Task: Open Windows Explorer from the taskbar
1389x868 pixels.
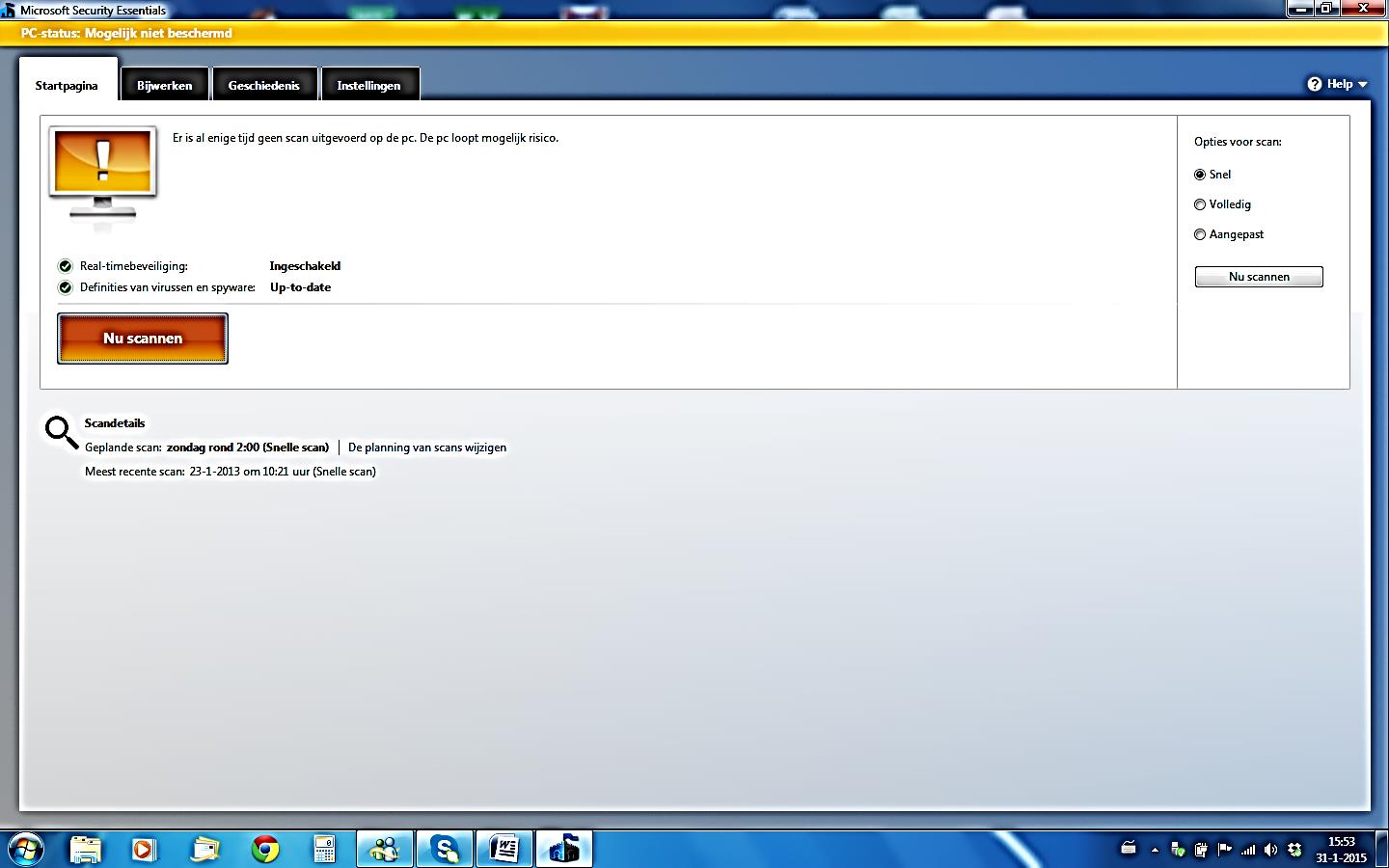Action: pyautogui.click(x=86, y=850)
